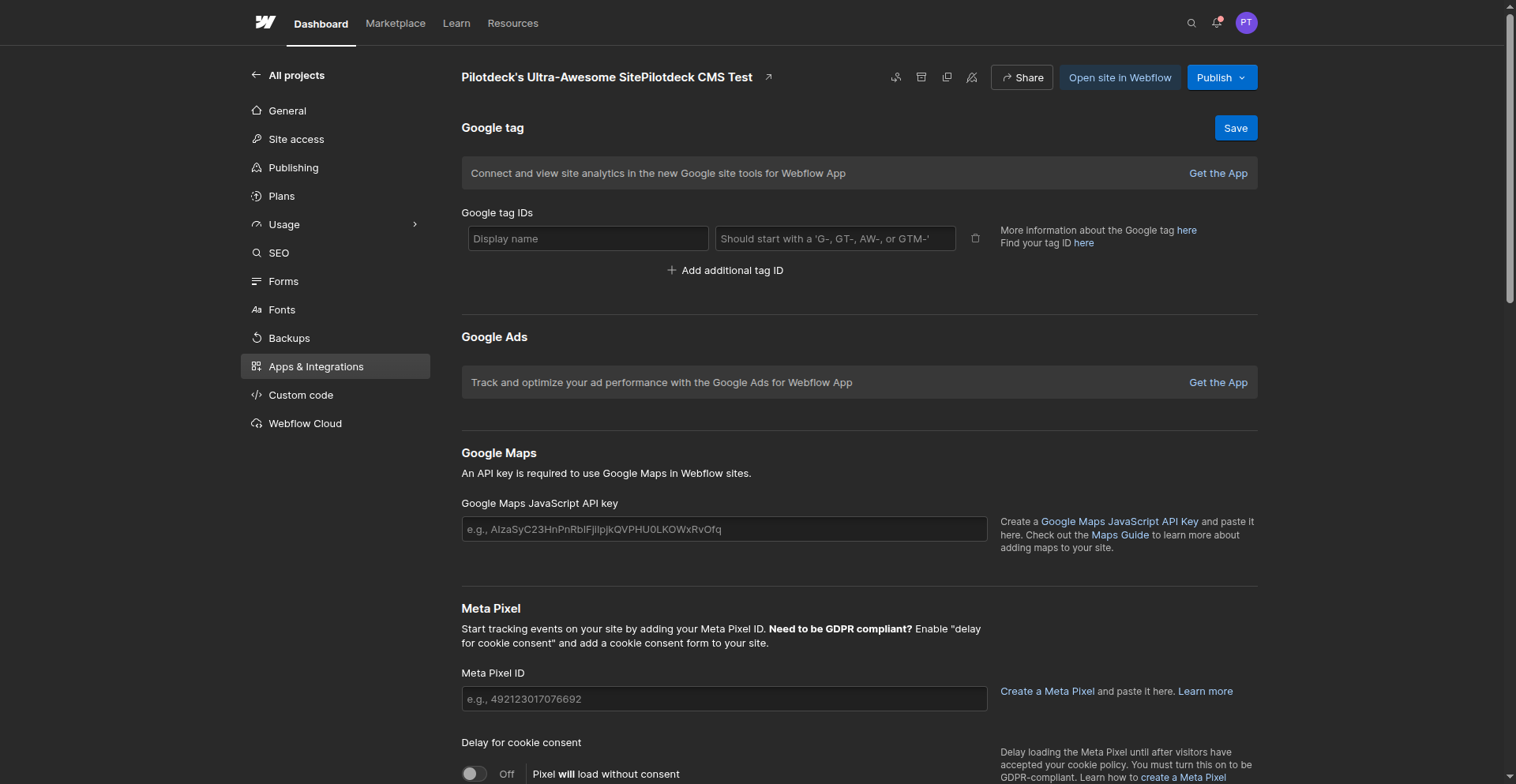1516x784 pixels.
Task: Open Custom code settings
Action: pyautogui.click(x=336, y=395)
